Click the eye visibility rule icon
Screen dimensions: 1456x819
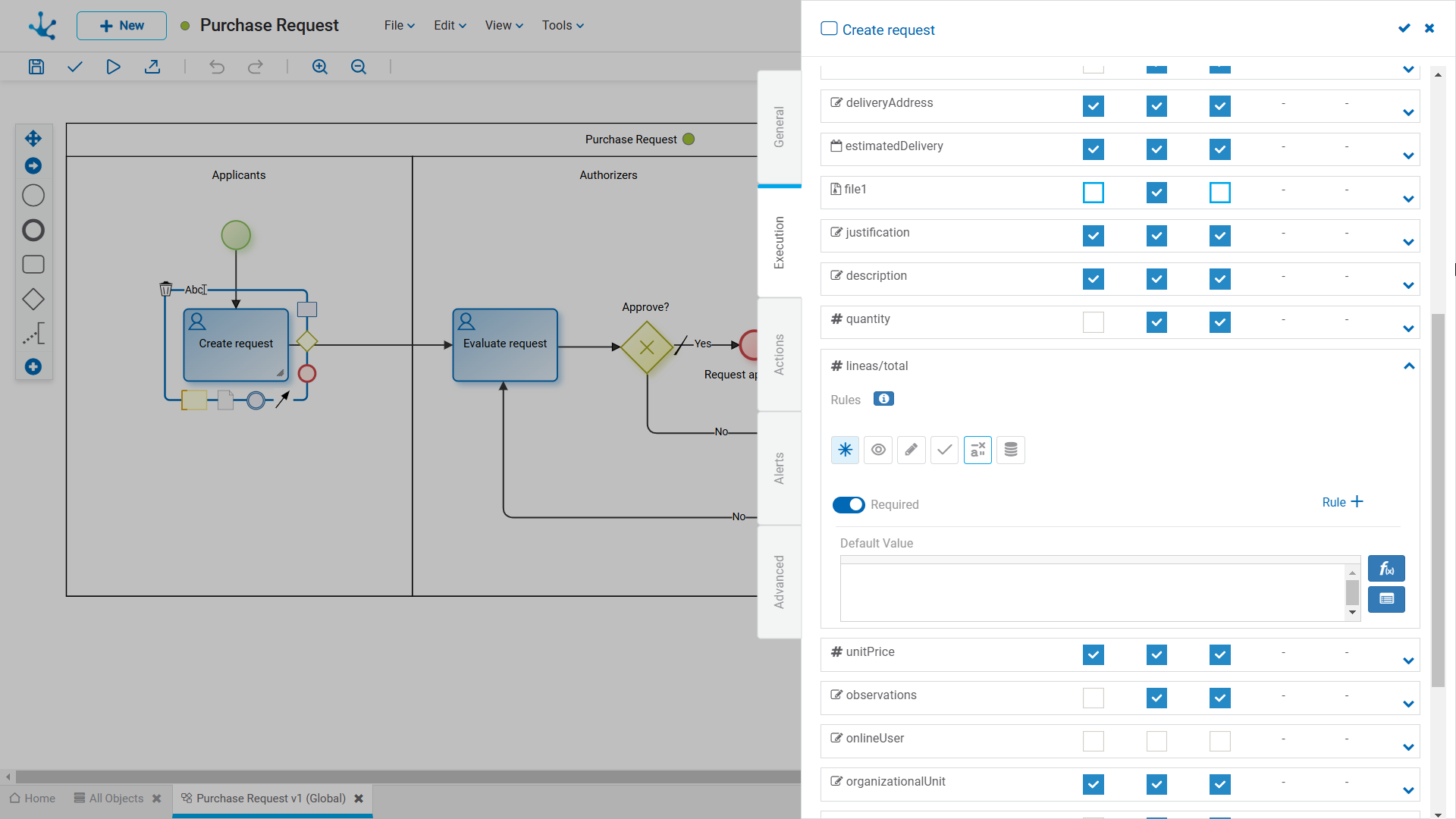(878, 450)
